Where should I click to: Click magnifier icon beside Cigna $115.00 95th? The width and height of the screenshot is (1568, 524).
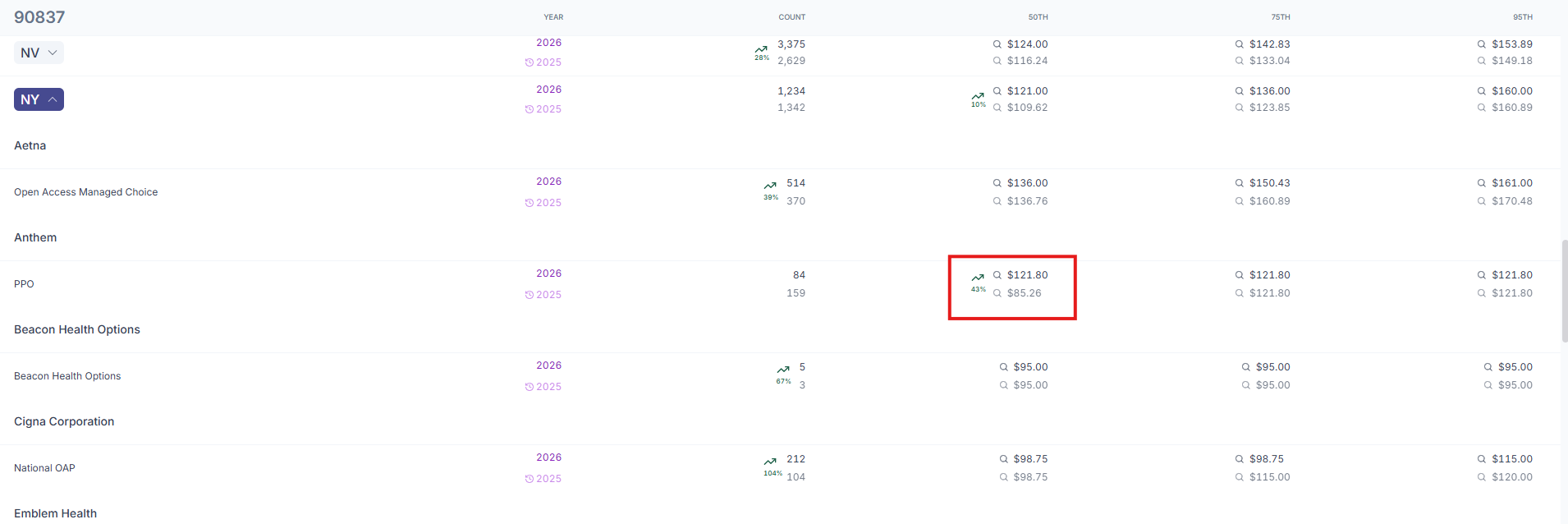tap(1481, 459)
